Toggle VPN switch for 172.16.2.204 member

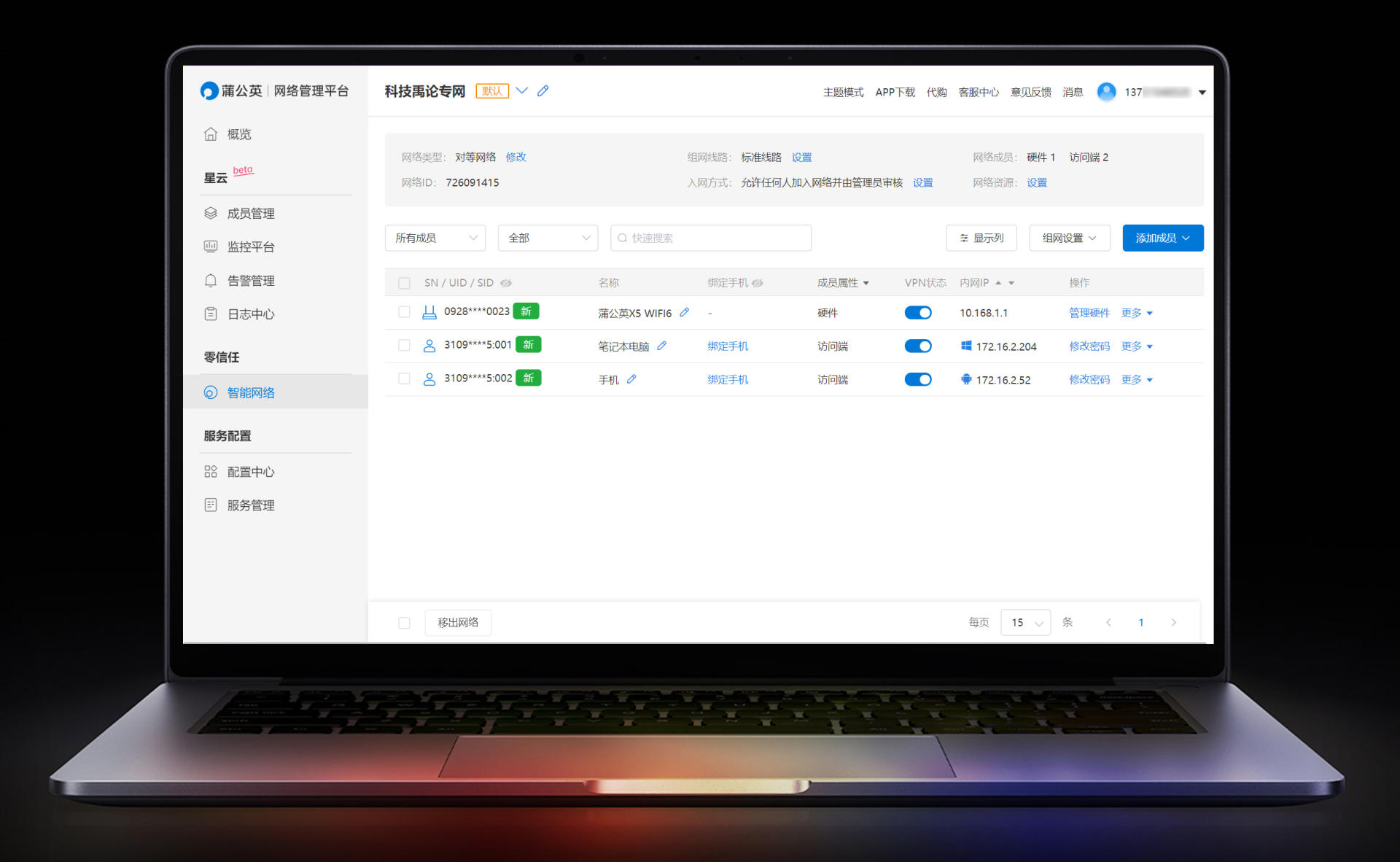pyautogui.click(x=917, y=346)
